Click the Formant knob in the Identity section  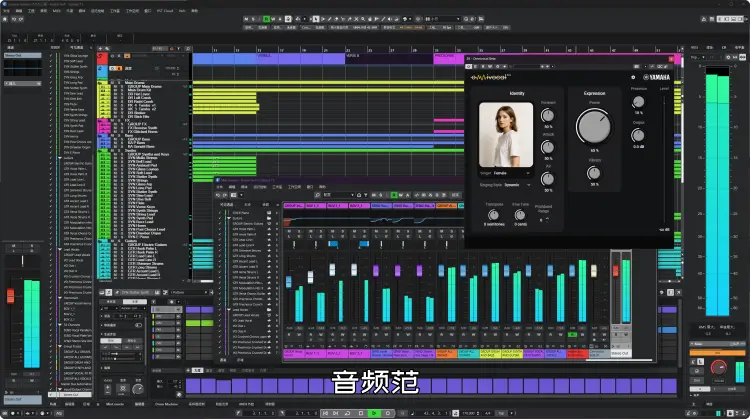coord(547,115)
